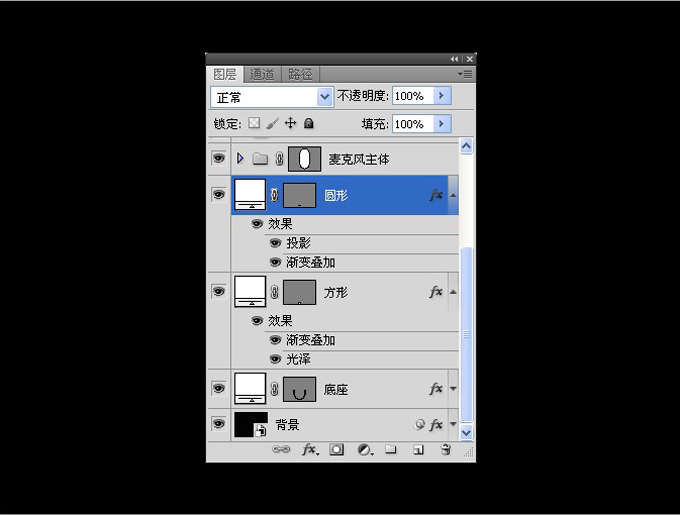
Task: Expand effects list of 底座 layer
Action: coord(453,389)
